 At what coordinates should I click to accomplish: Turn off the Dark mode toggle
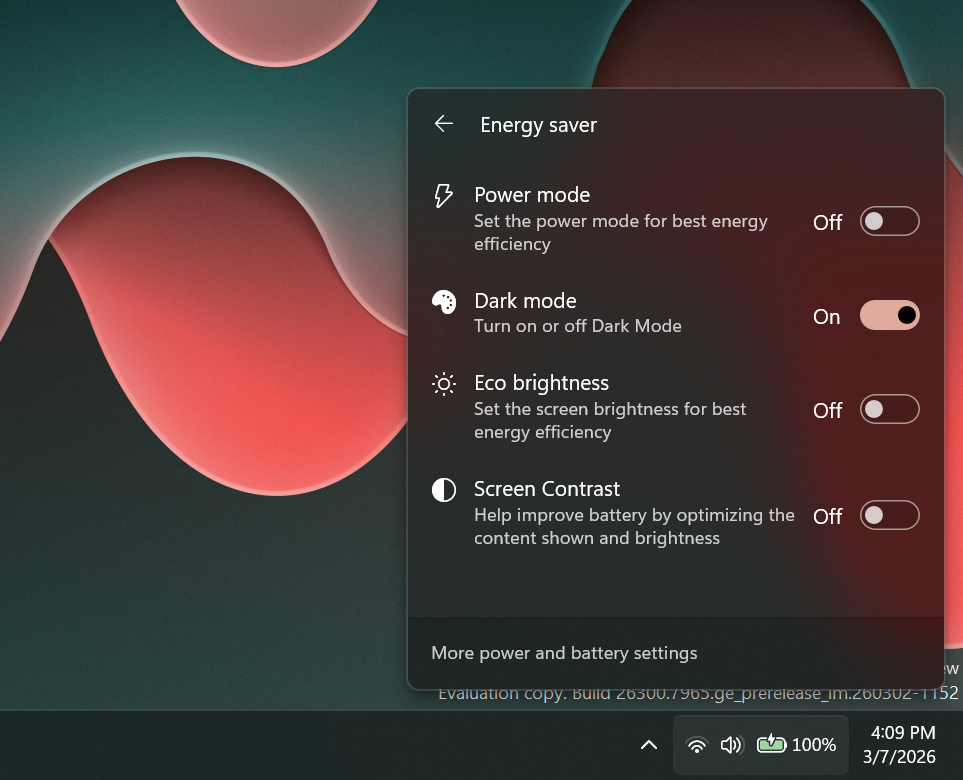[x=889, y=316]
